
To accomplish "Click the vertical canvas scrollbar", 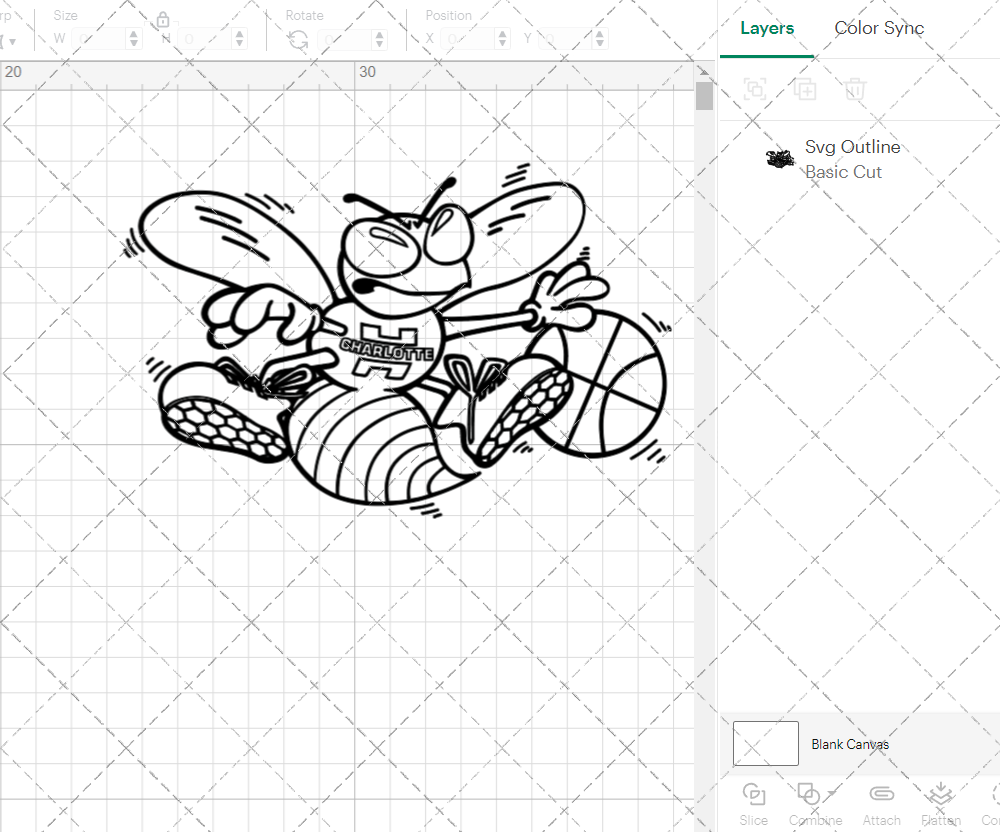I will [704, 95].
